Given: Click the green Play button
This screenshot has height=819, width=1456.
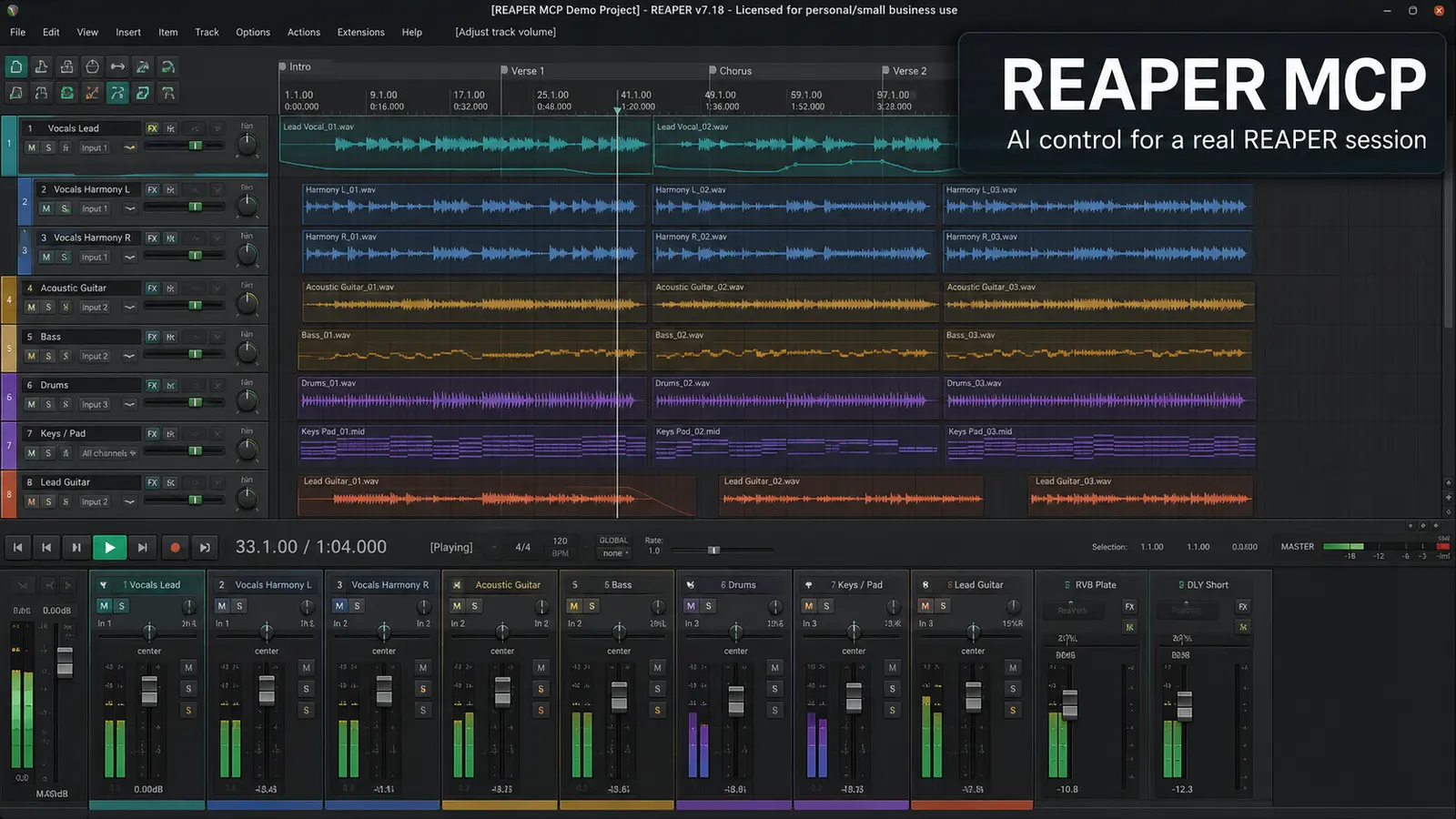Looking at the screenshot, I should pyautogui.click(x=109, y=547).
